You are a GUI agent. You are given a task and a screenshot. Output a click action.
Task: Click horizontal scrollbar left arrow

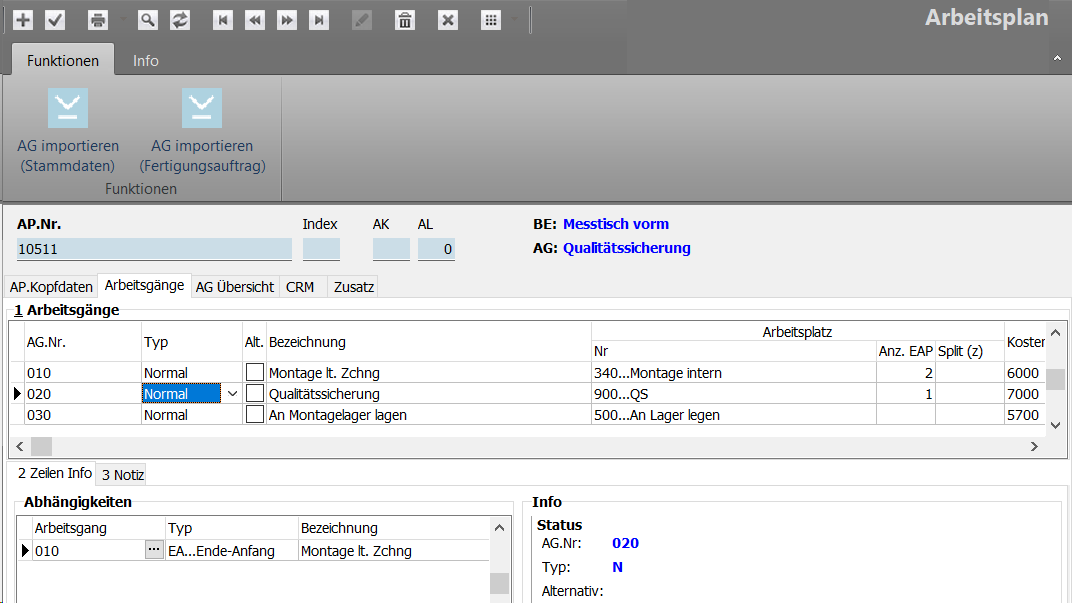click(x=20, y=446)
